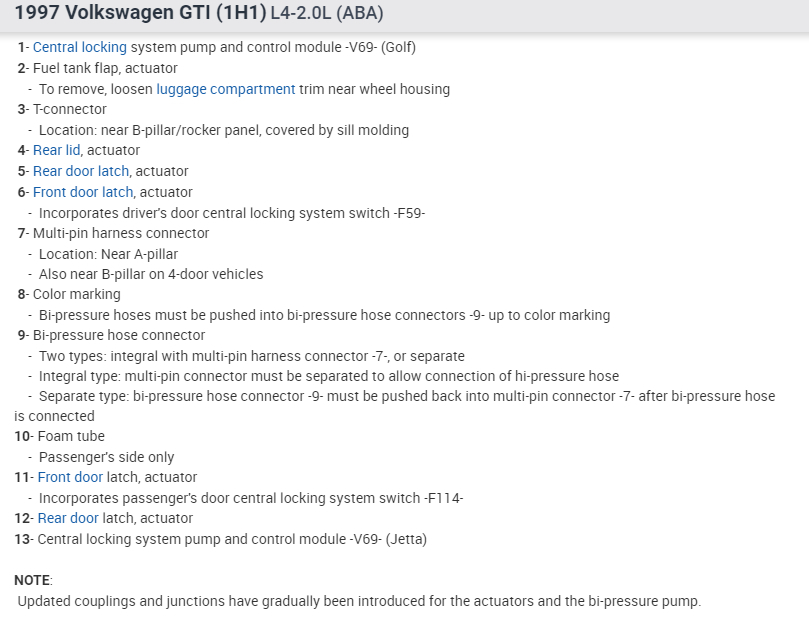This screenshot has width=809, height=643.
Task: Open the Rear door link in item 12
Action: coord(68,518)
